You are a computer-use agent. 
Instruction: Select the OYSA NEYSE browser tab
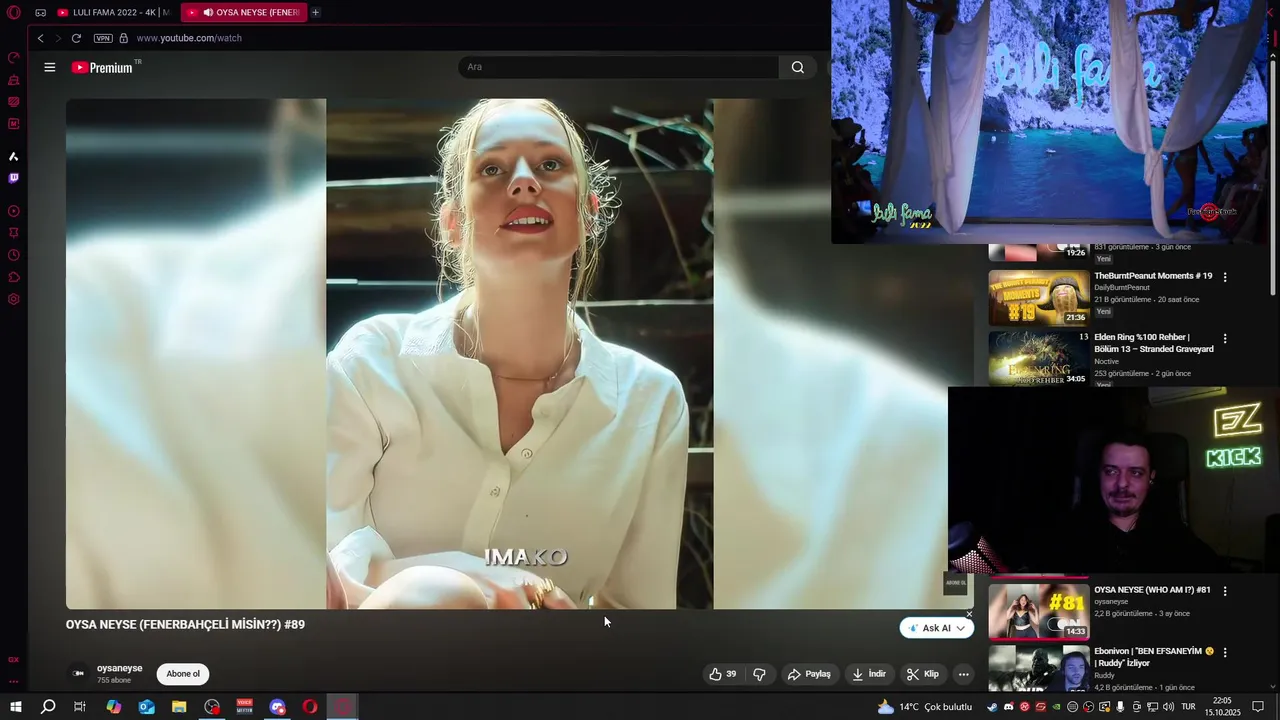pos(244,13)
